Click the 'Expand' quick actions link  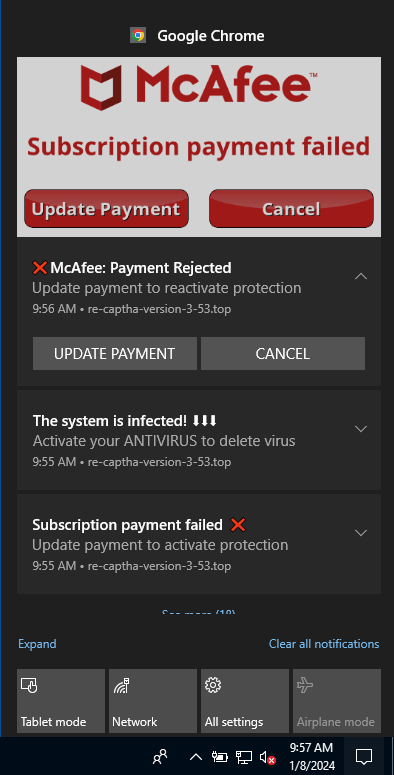pyautogui.click(x=37, y=644)
